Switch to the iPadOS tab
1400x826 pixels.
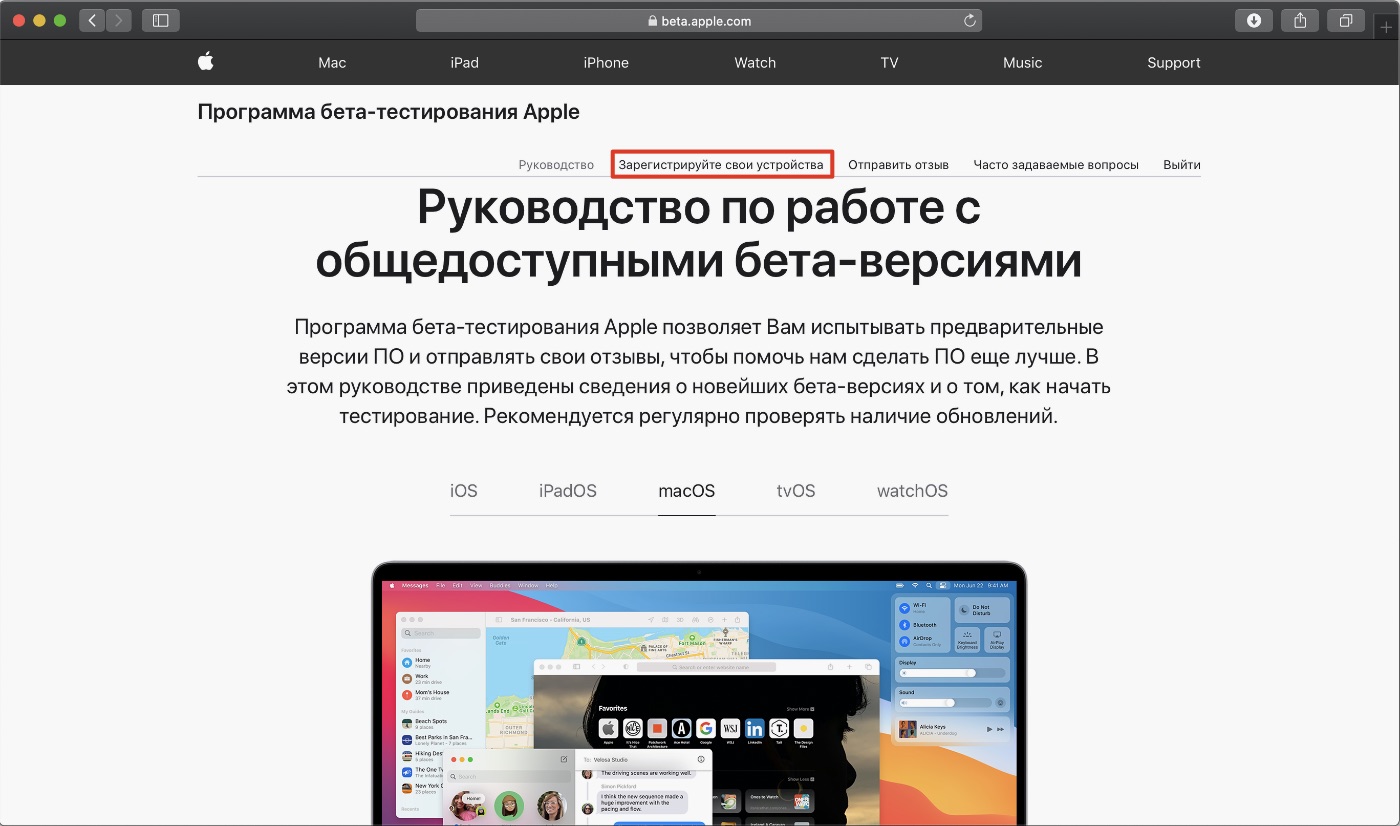568,491
